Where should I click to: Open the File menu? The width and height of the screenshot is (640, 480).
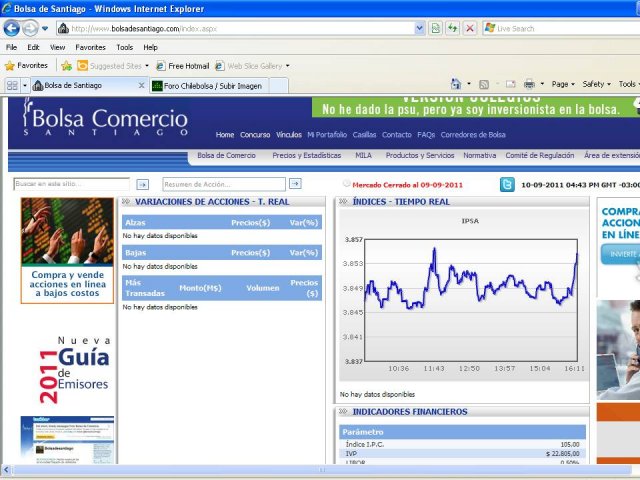click(x=11, y=47)
